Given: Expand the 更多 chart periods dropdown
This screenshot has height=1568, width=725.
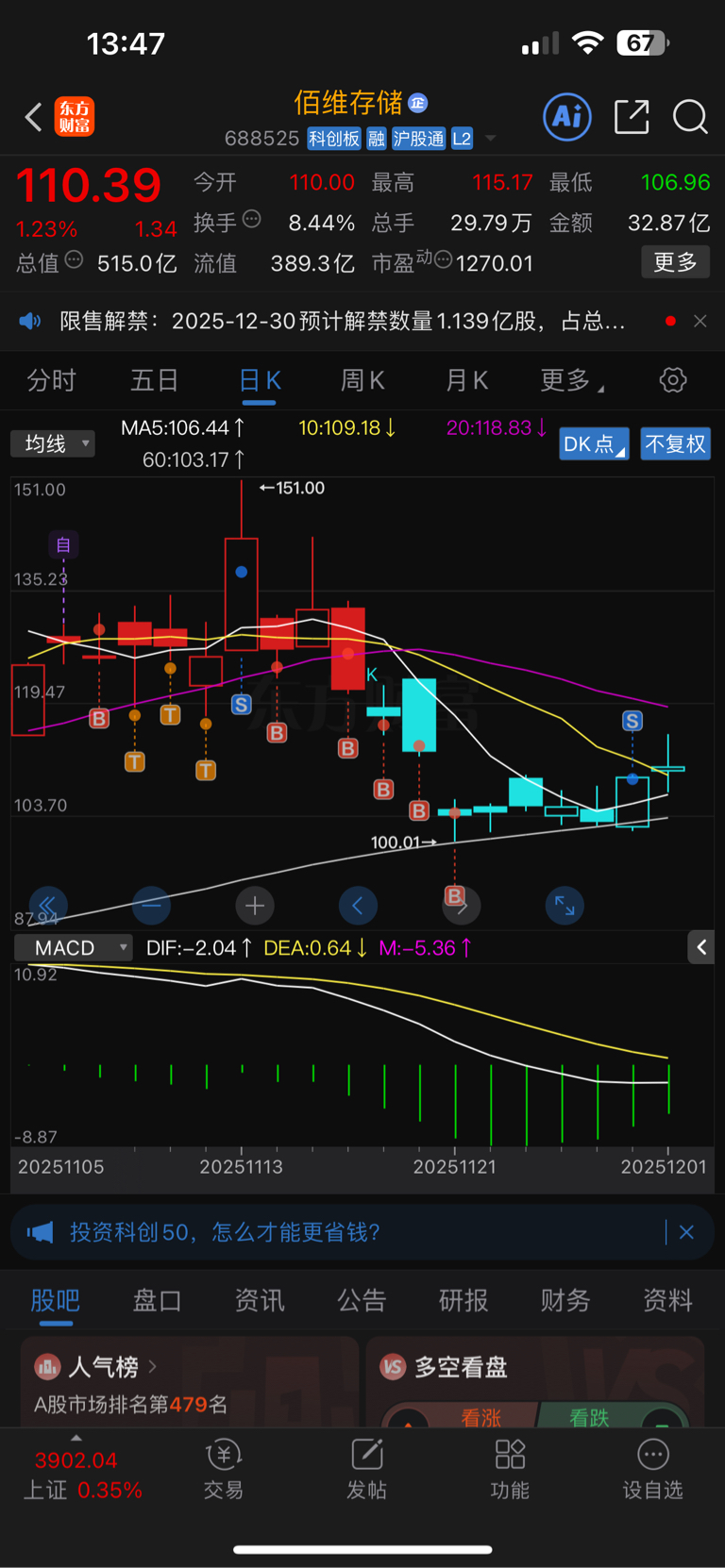Looking at the screenshot, I should (572, 380).
